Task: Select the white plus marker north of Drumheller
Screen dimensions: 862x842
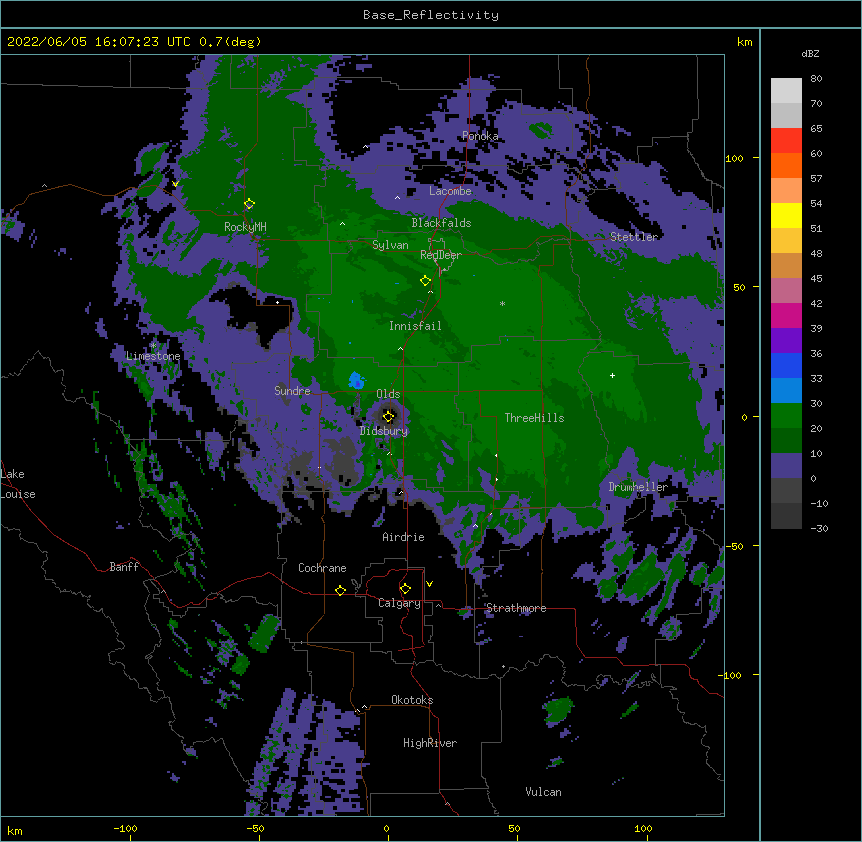Action: coord(612,375)
